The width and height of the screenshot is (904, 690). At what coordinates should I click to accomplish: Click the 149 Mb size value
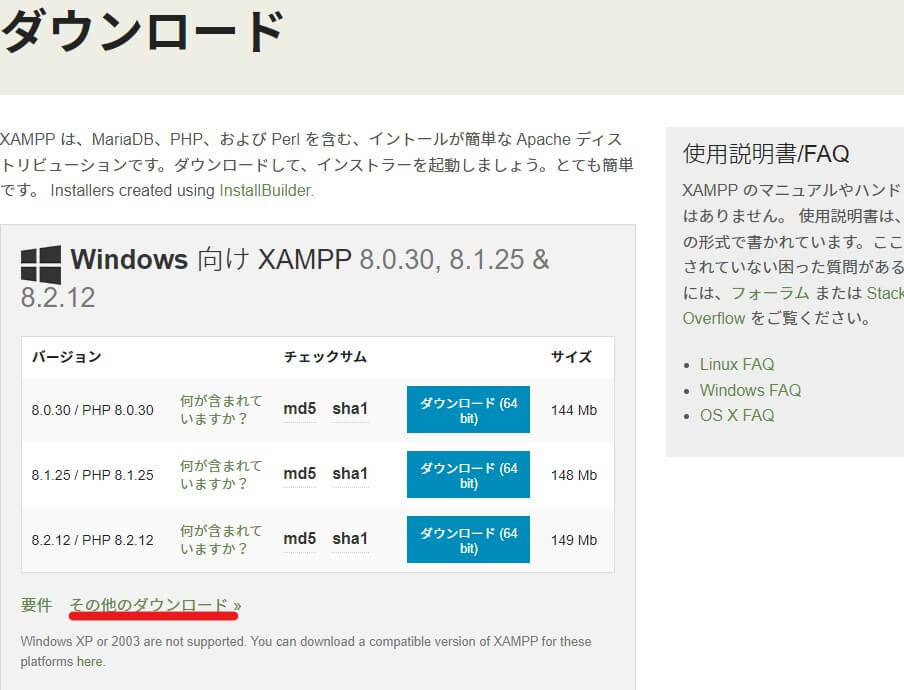click(x=574, y=541)
